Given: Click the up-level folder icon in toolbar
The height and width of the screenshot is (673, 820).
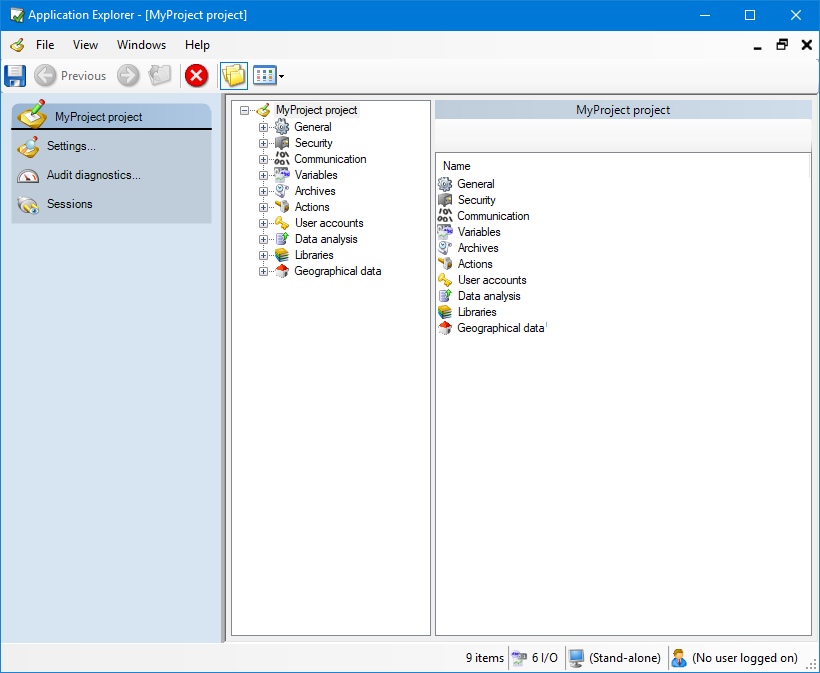Looking at the screenshot, I should tap(160, 75).
